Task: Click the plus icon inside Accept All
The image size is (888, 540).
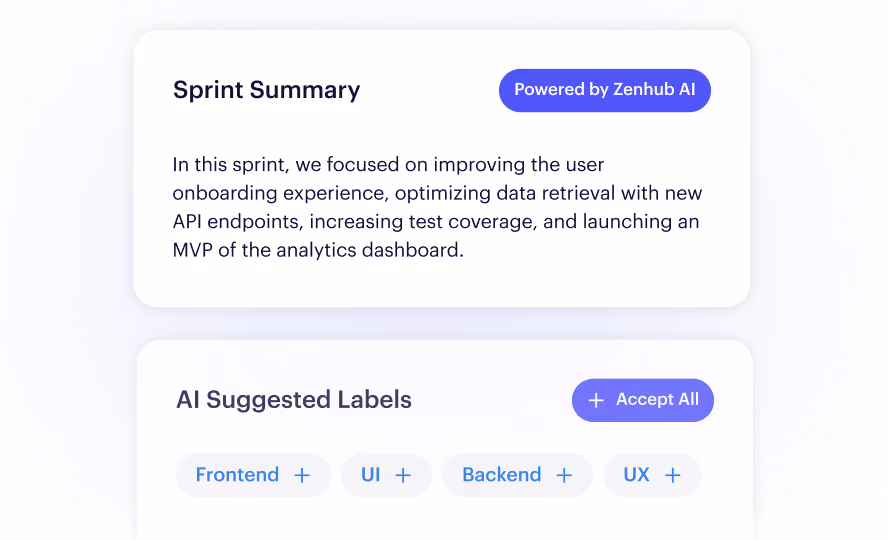Action: (596, 400)
